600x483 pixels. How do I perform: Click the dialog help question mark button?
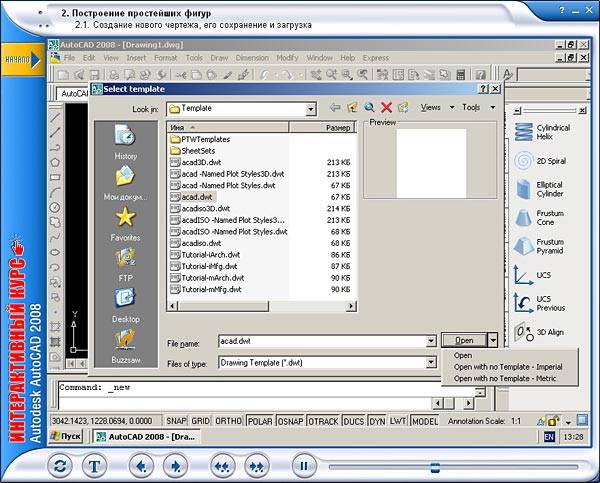(483, 89)
